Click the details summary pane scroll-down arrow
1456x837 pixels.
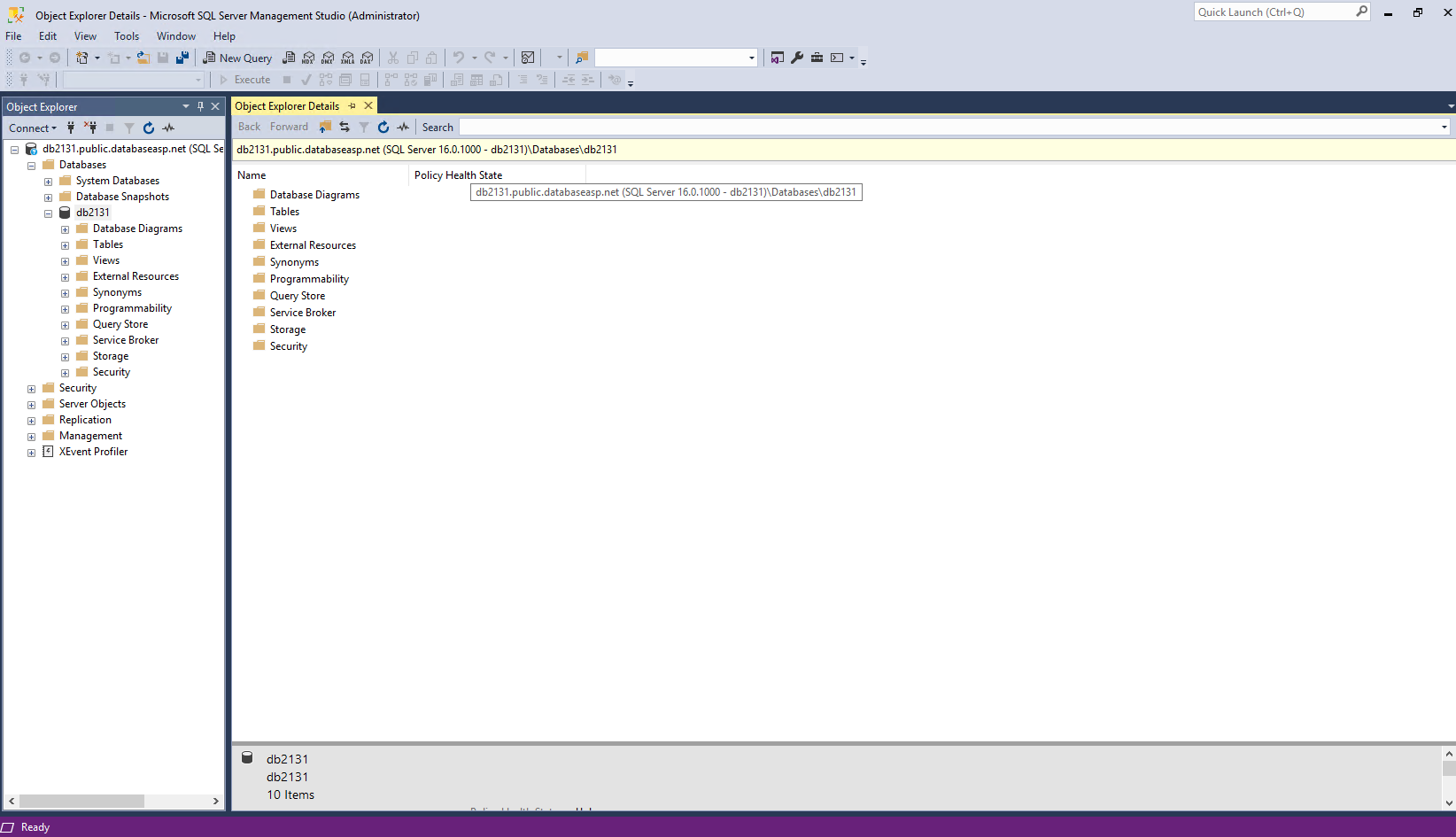[1449, 802]
